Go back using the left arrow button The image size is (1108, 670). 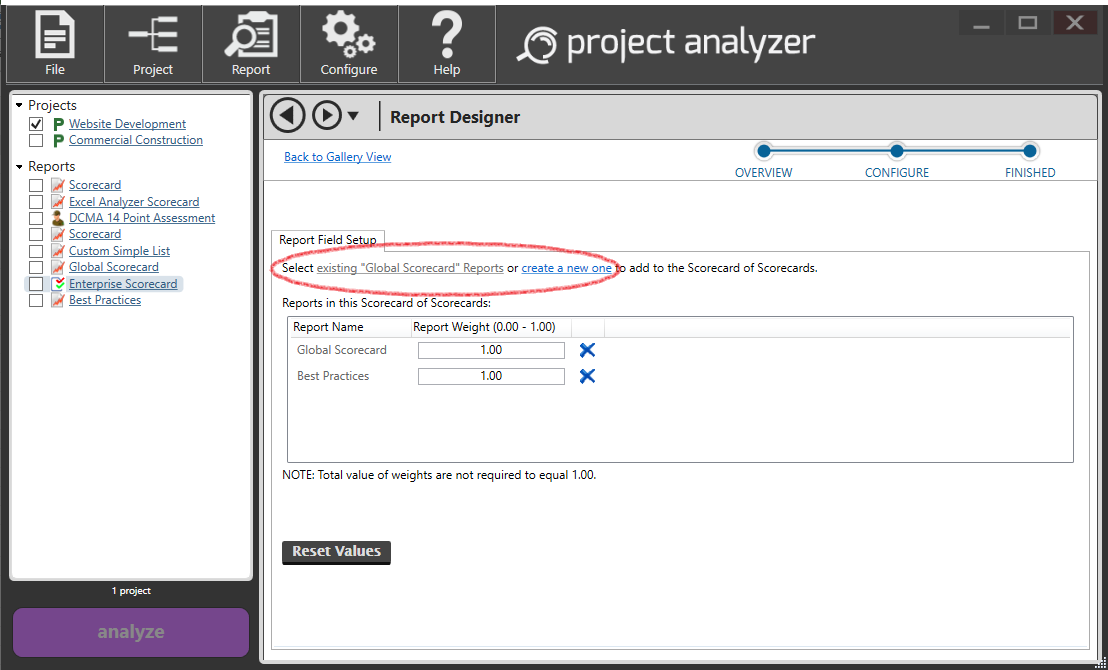tap(288, 116)
